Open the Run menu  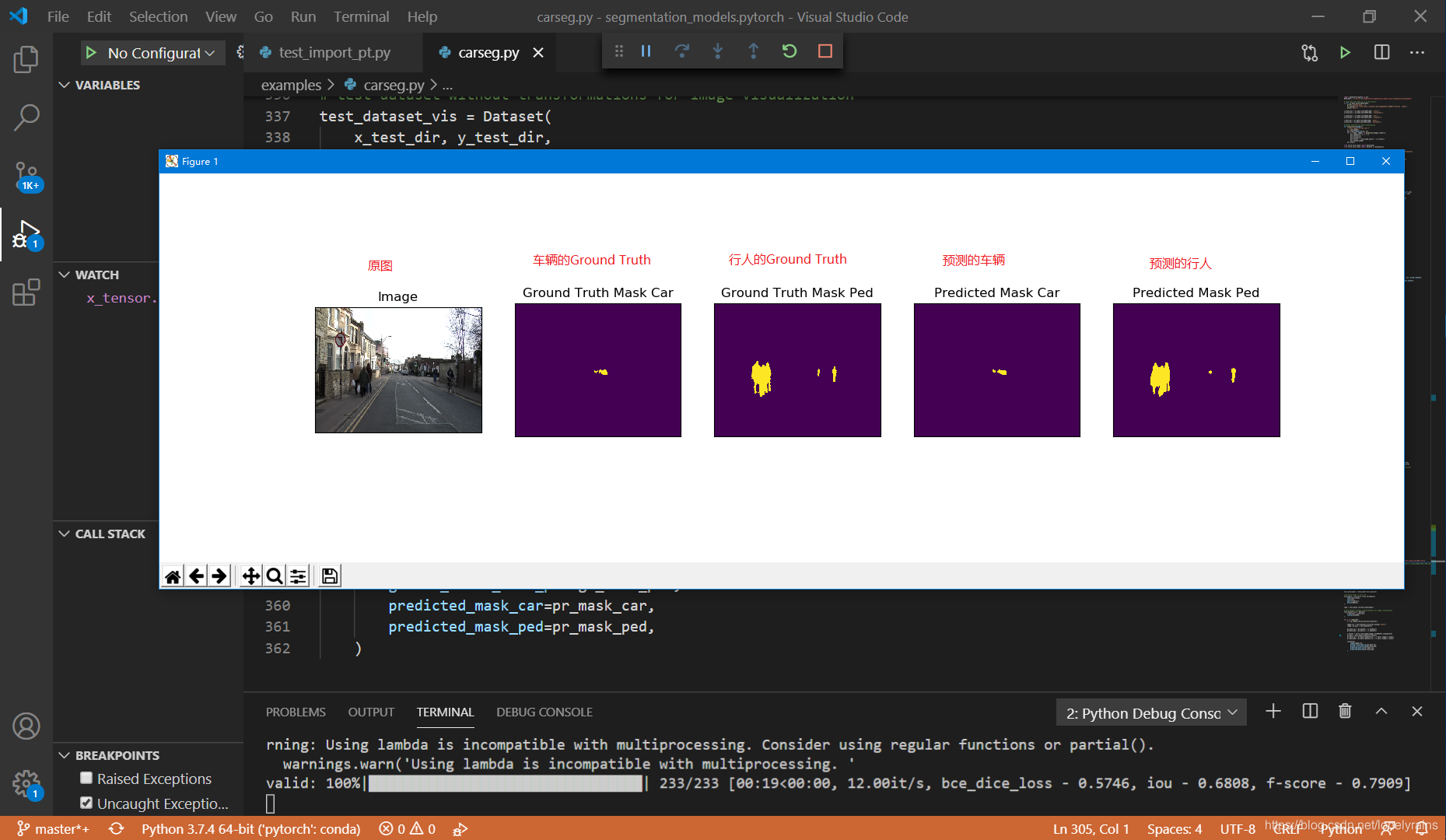(303, 16)
